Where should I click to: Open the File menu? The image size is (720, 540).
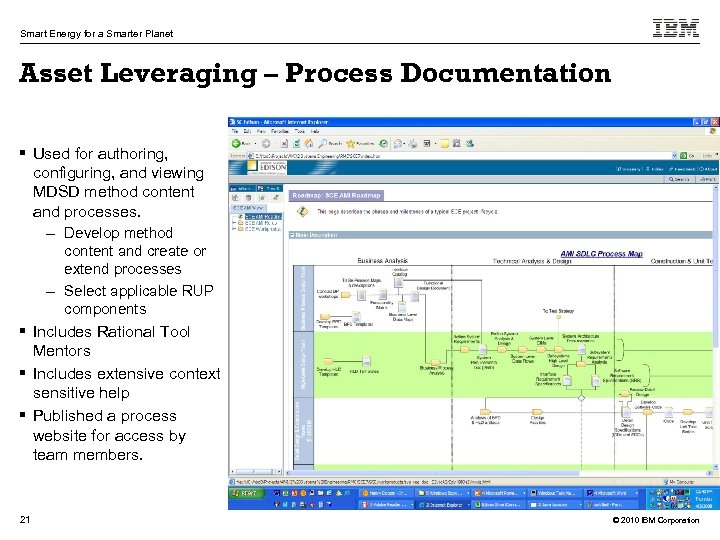235,131
